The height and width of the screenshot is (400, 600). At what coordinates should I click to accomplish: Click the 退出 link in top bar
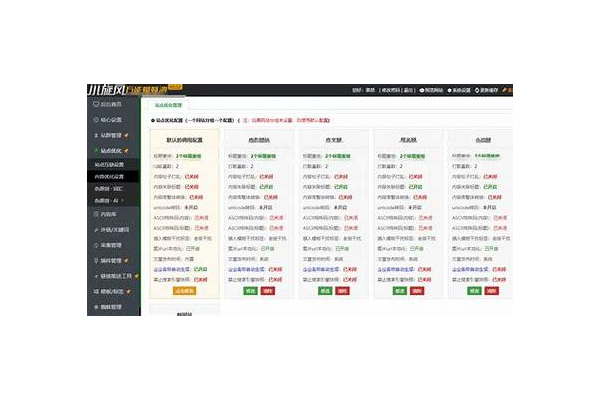point(407,89)
